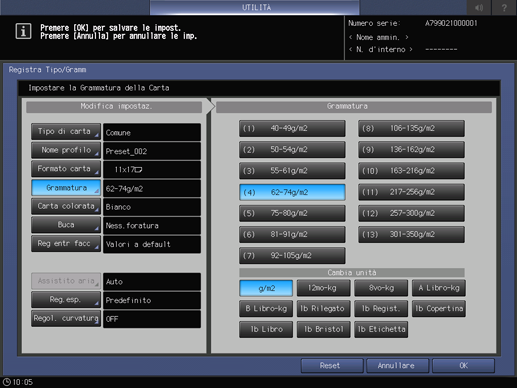
Task: Switch unit to A Libro-kg
Action: click(439, 288)
